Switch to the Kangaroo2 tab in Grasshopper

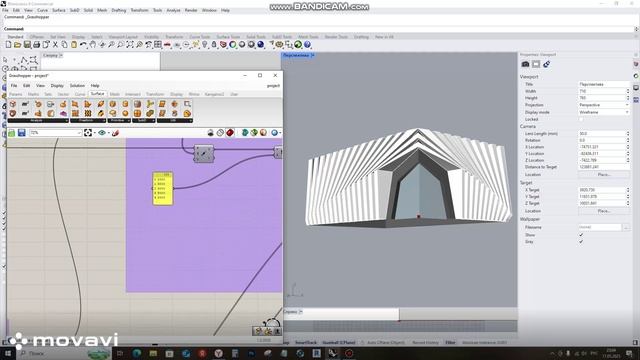coord(214,94)
